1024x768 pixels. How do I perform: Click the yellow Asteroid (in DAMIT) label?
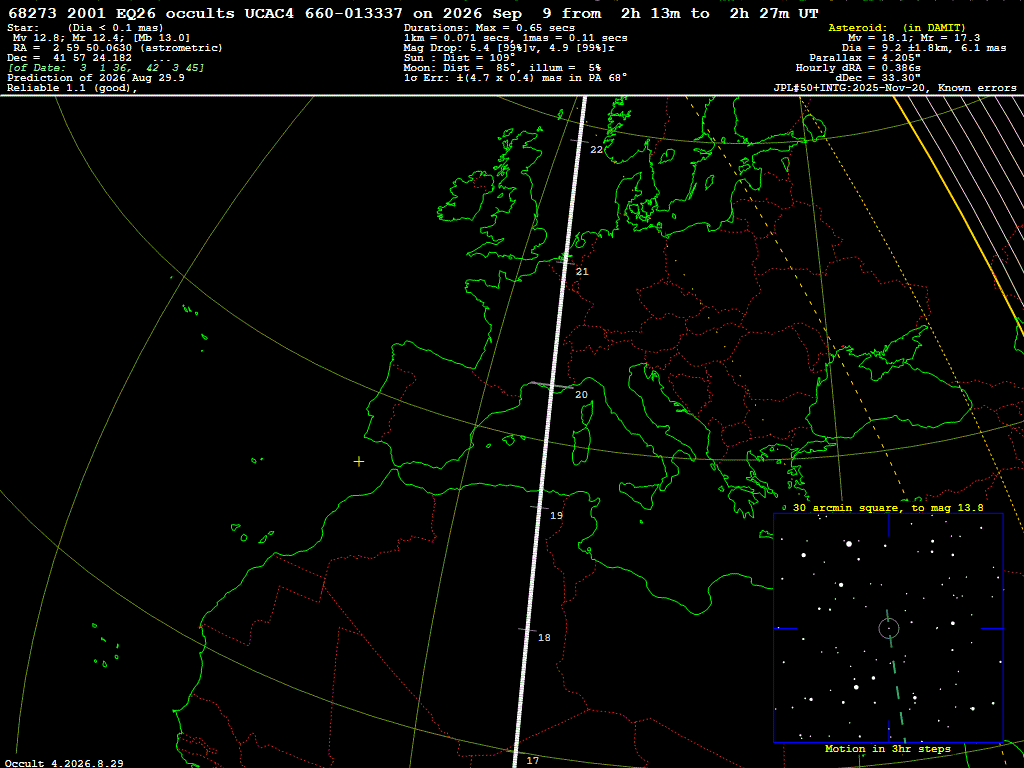[896, 27]
